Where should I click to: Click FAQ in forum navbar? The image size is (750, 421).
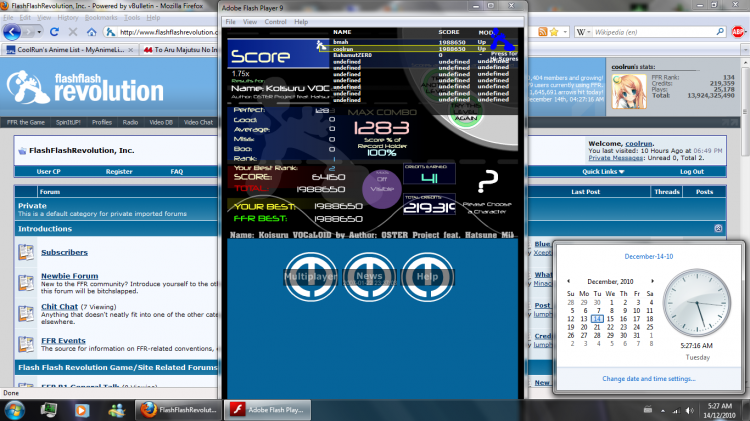pyautogui.click(x=176, y=172)
